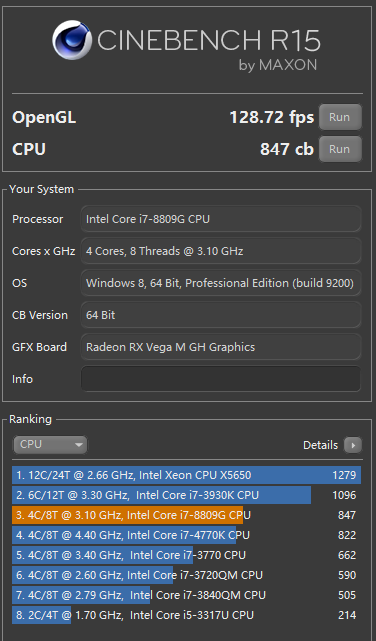Select the i7-4770K ranking entry
This screenshot has height=641, width=376.
[186, 535]
